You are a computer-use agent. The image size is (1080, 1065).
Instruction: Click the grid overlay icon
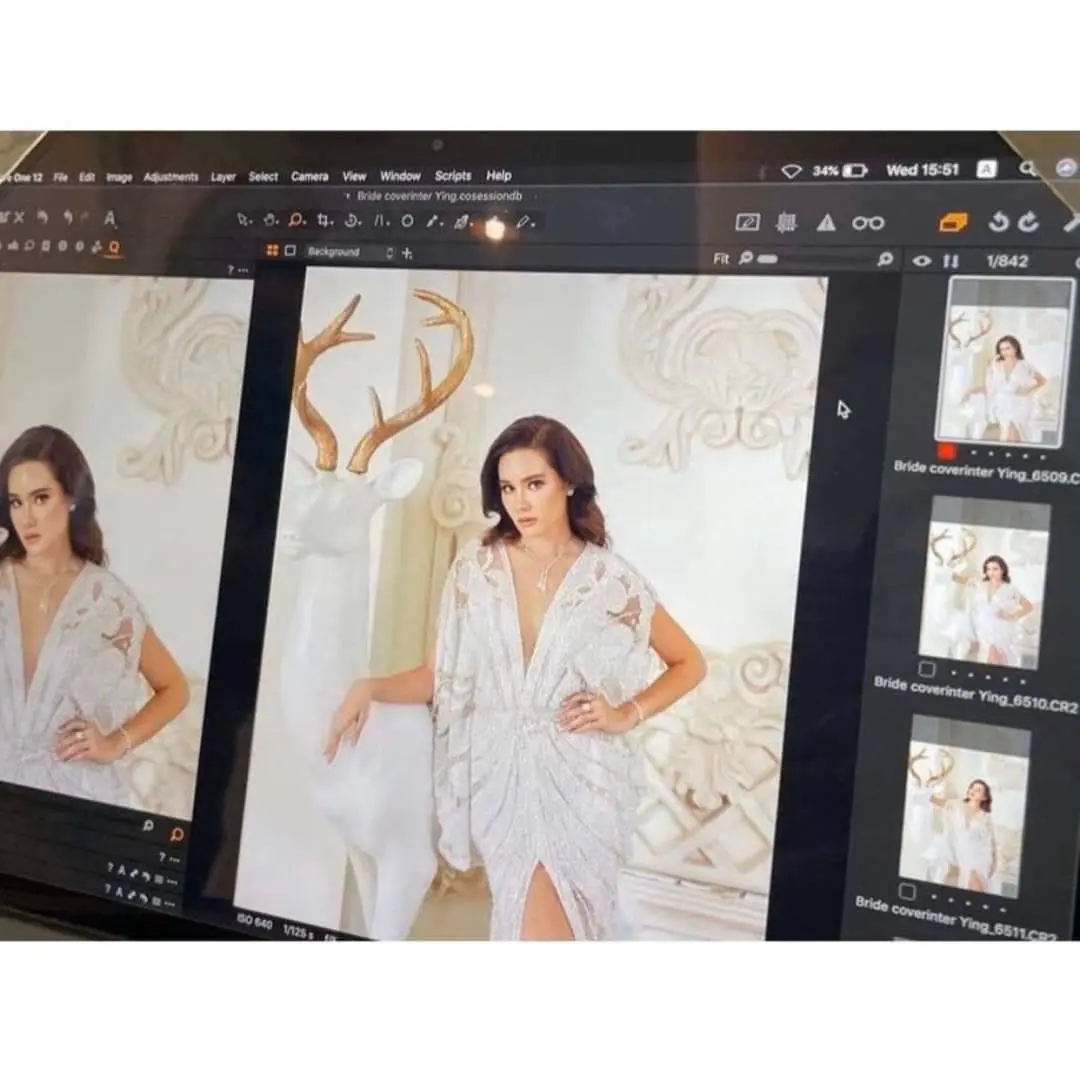click(x=787, y=222)
